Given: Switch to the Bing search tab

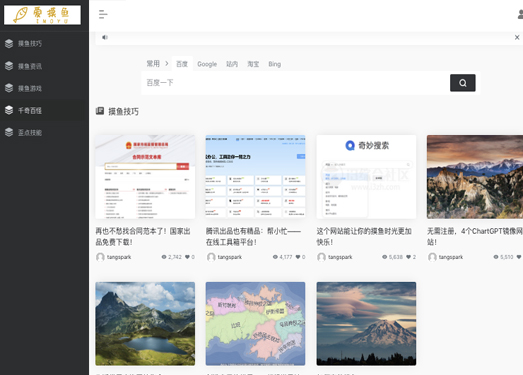Looking at the screenshot, I should coord(275,64).
